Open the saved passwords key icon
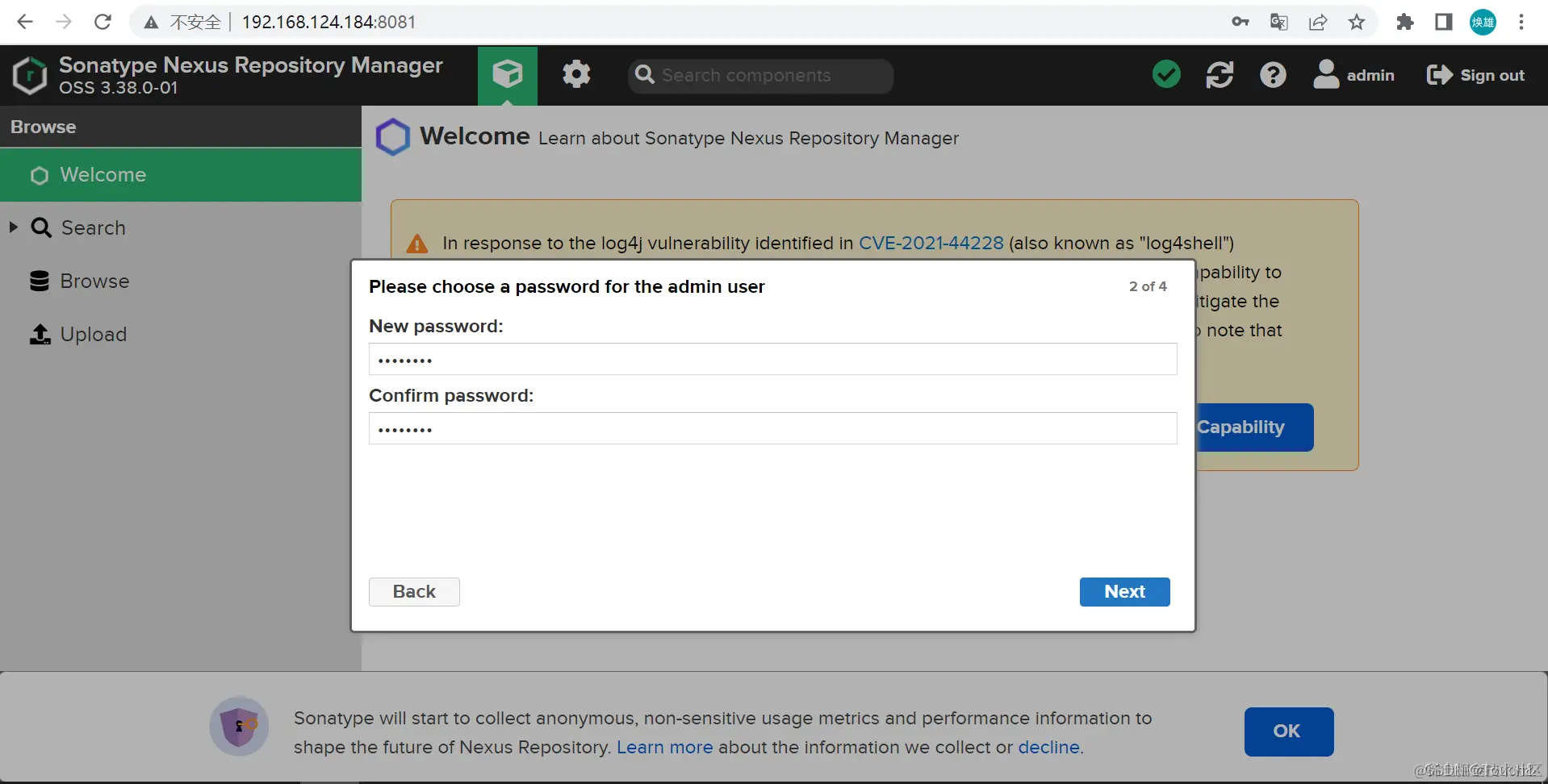1548x784 pixels. [x=1240, y=22]
